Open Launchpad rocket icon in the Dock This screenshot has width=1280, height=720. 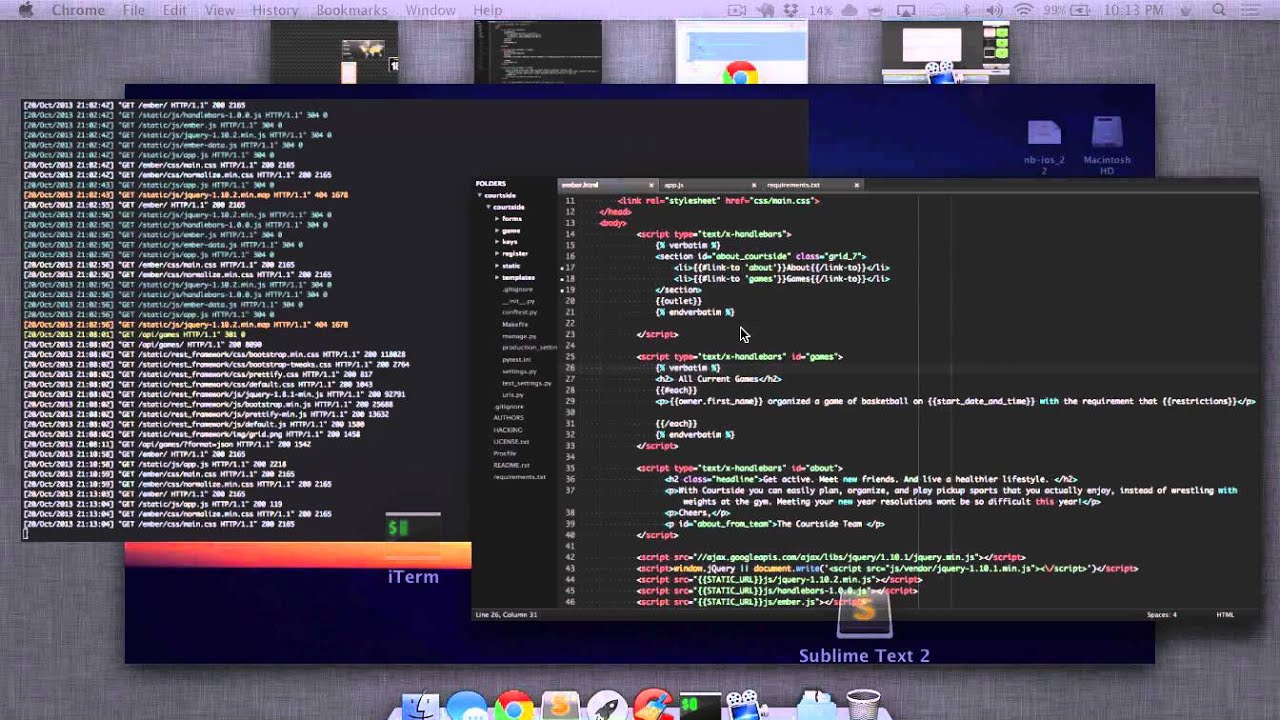click(607, 707)
